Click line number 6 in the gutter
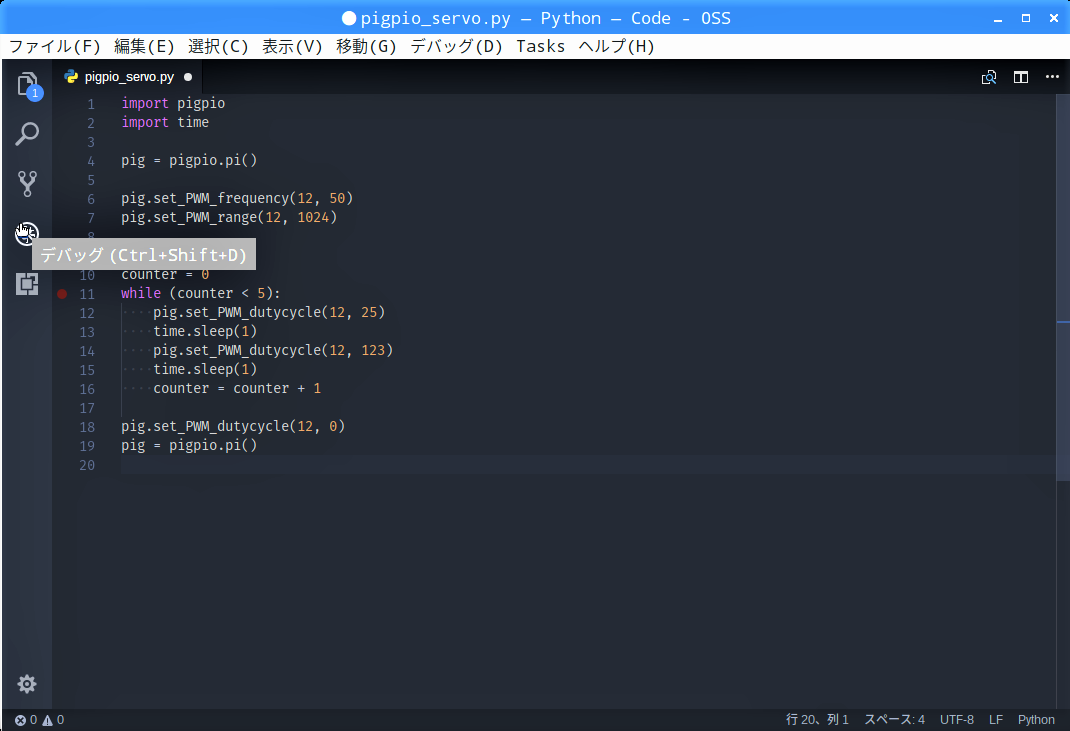The height and width of the screenshot is (731, 1070). 91,199
